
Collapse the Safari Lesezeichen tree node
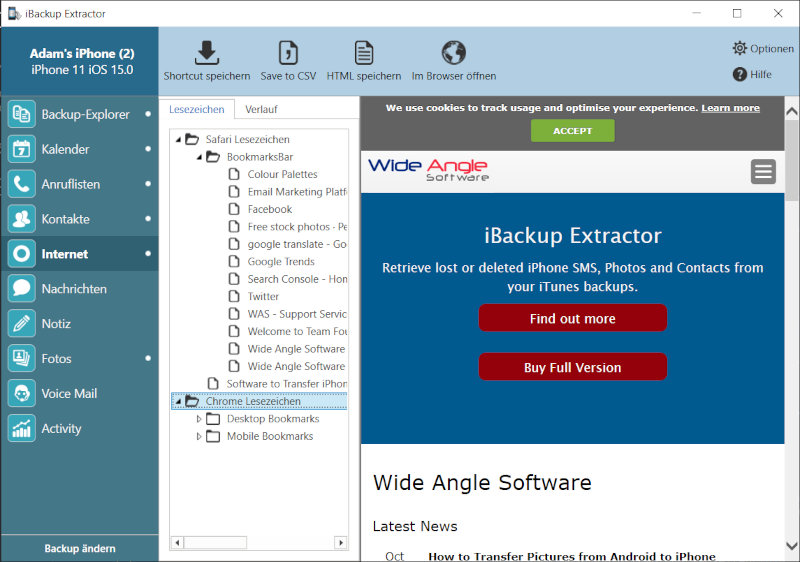(178, 139)
